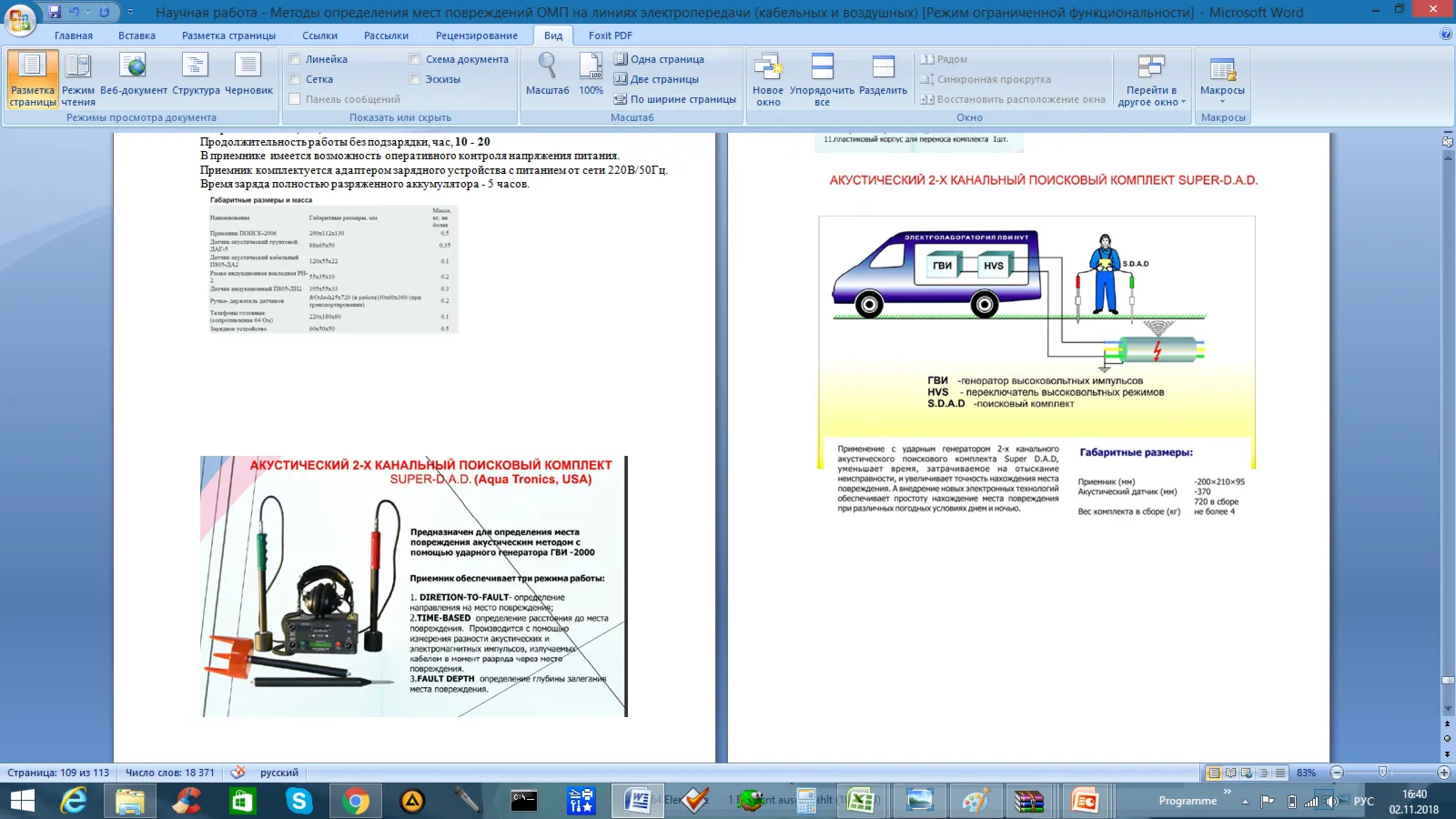Open the Foxit PDF tab
Screen dimensions: 1456x819
click(x=610, y=35)
